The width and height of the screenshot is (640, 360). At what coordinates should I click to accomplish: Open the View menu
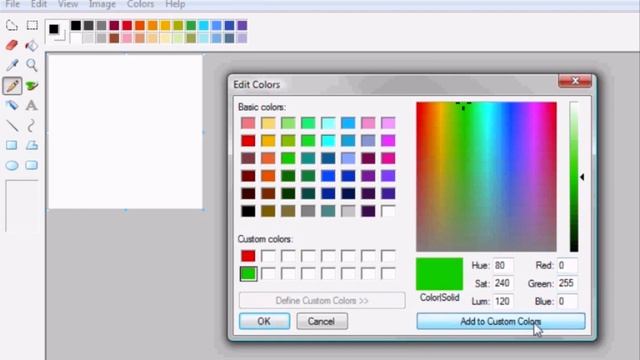click(x=68, y=4)
